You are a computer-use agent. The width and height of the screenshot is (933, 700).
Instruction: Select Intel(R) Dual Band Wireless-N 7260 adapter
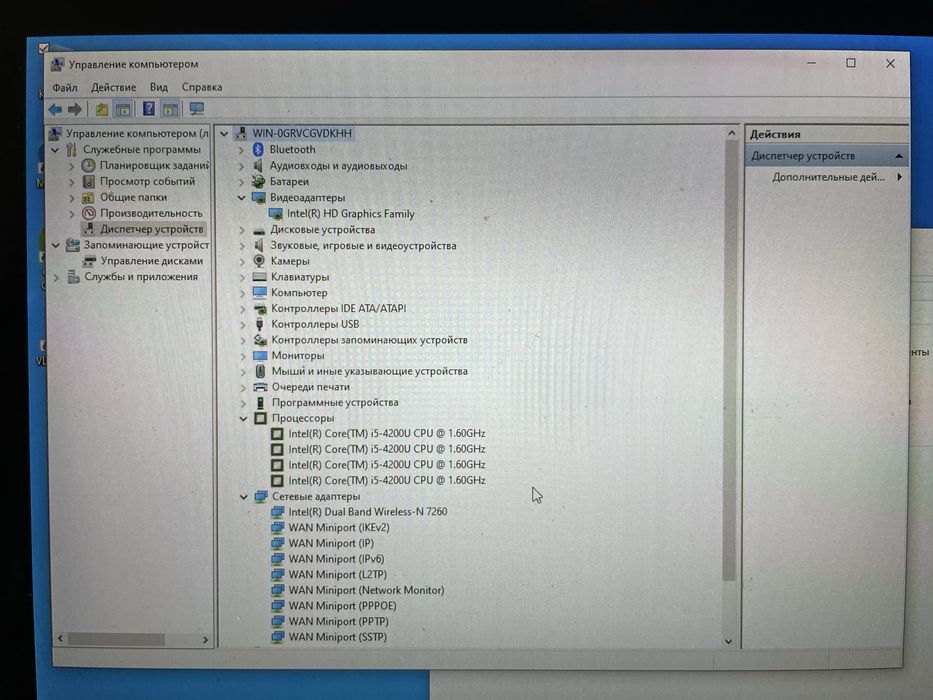[x=368, y=512]
